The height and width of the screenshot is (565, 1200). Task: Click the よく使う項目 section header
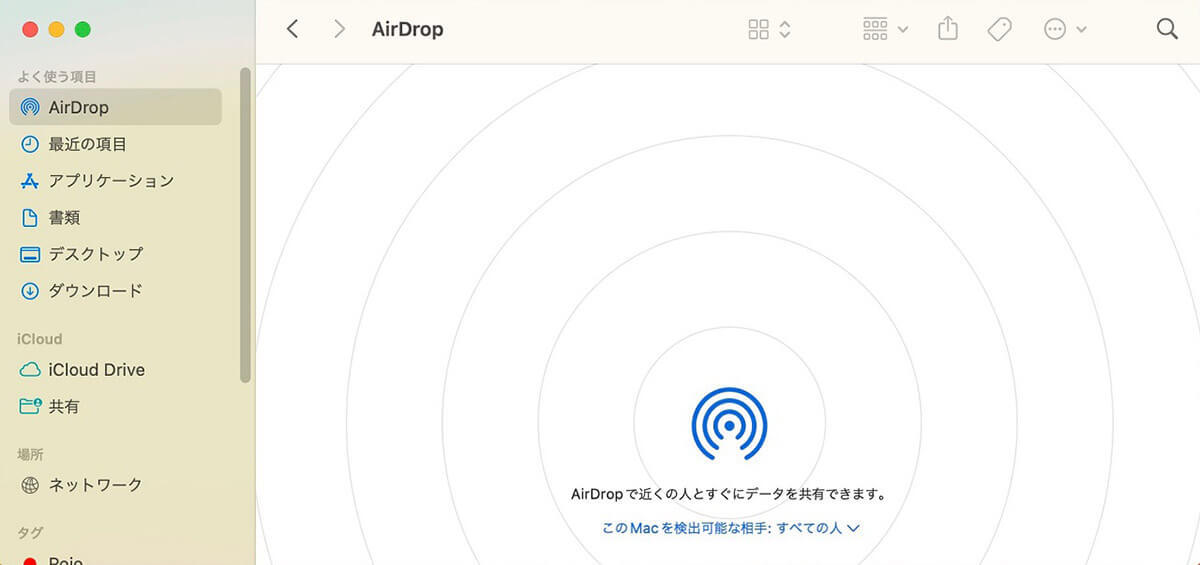tap(57, 77)
